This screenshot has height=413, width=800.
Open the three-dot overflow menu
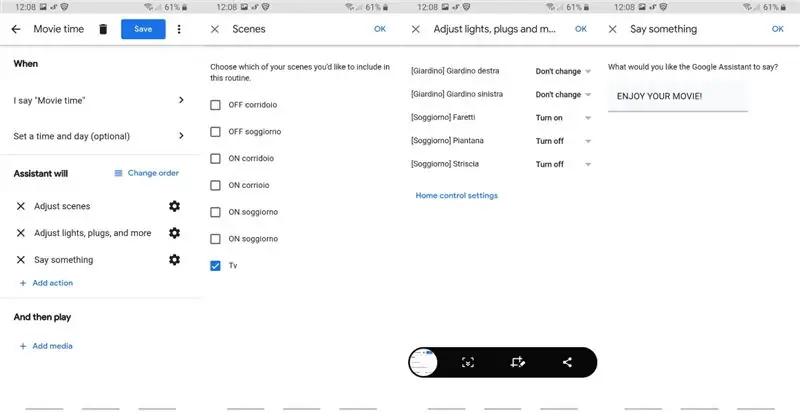[179, 29]
